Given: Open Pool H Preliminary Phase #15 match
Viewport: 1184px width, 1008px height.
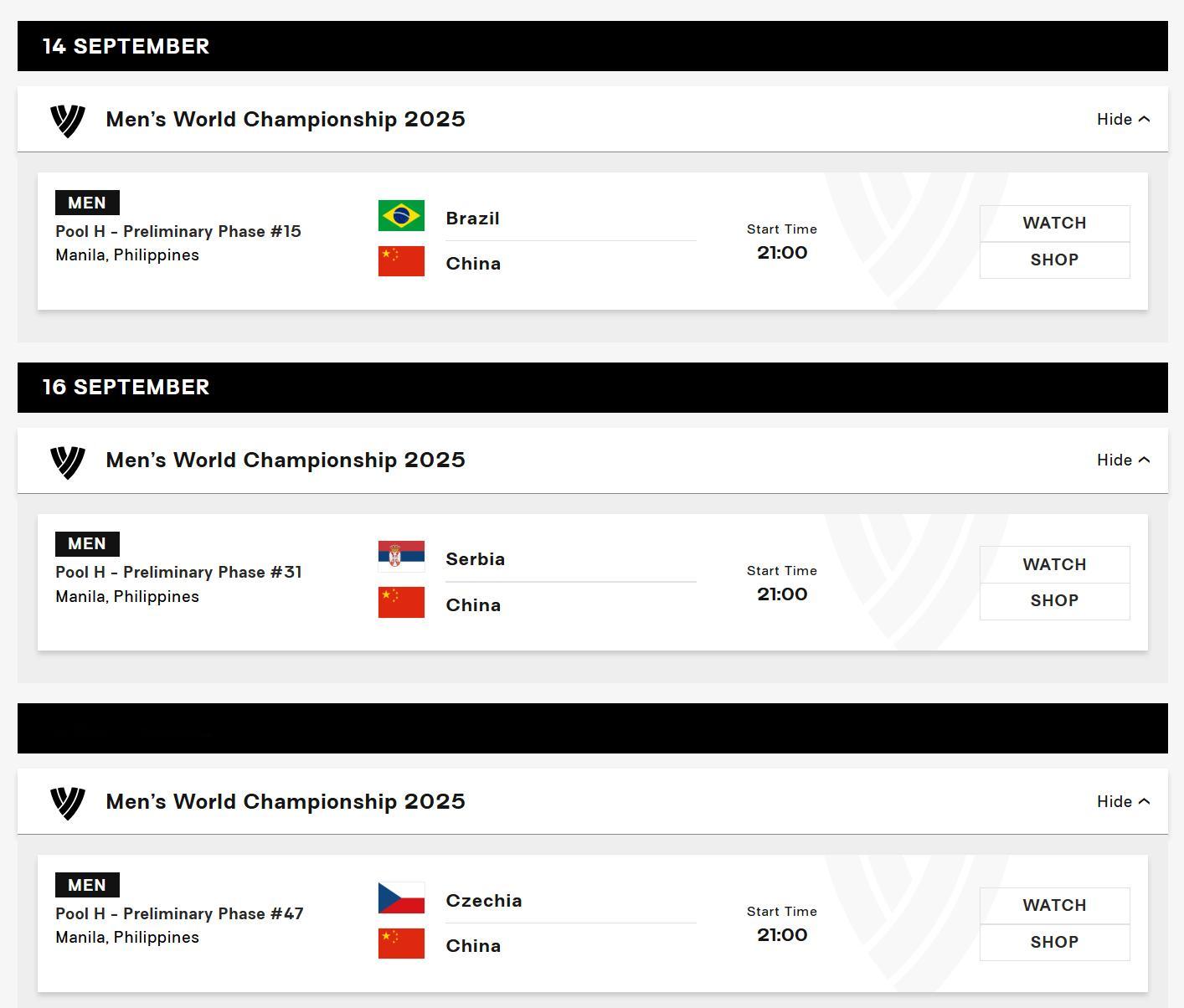Looking at the screenshot, I should (178, 232).
